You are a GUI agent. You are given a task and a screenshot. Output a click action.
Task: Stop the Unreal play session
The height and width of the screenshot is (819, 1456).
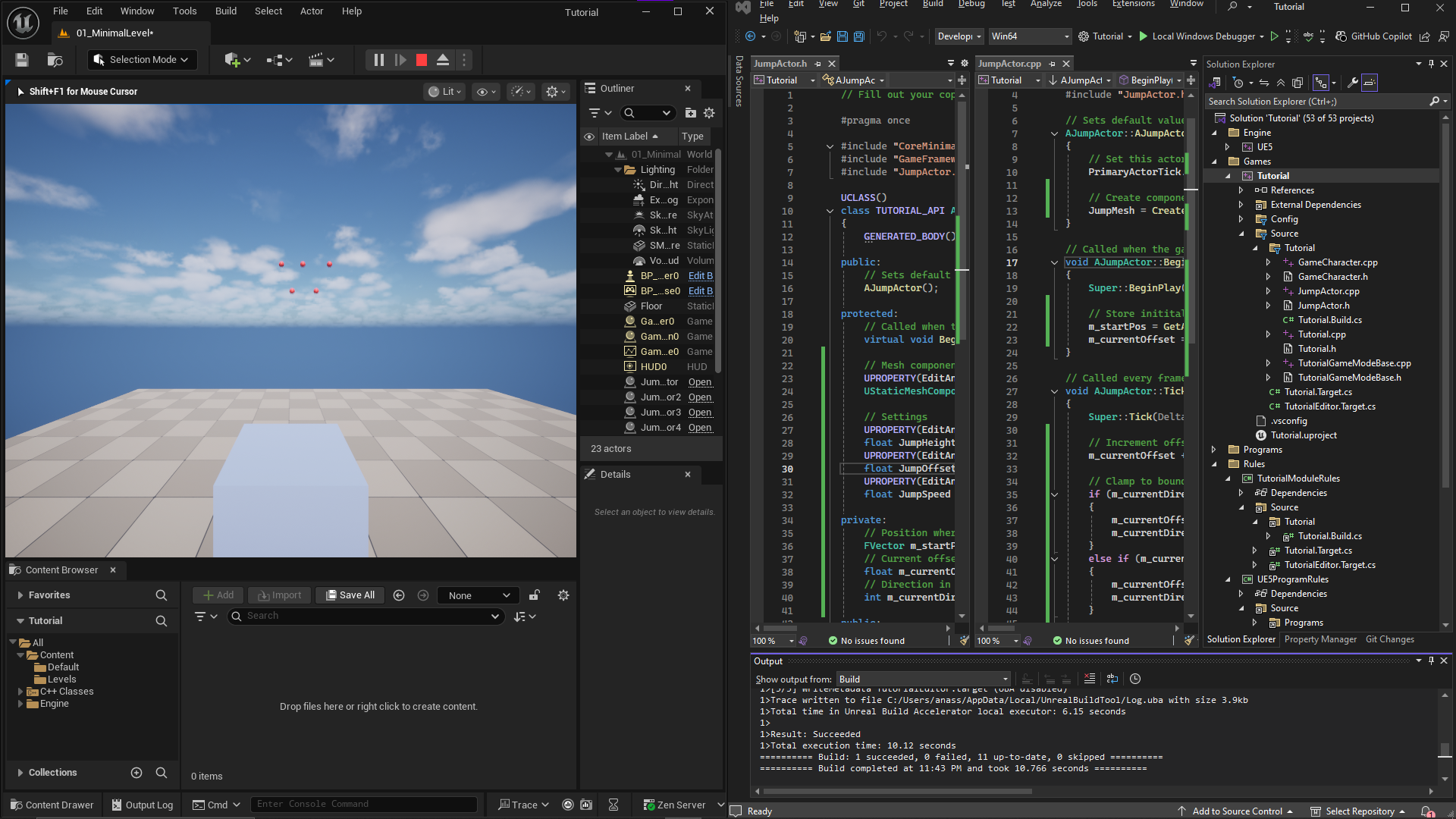(x=422, y=60)
